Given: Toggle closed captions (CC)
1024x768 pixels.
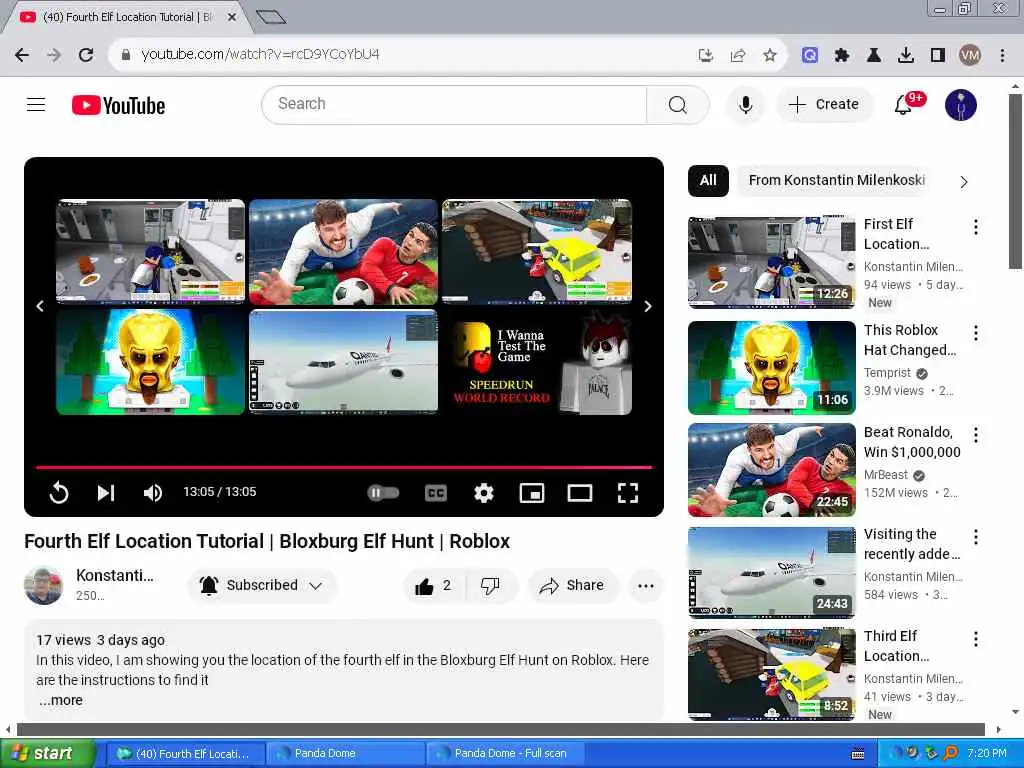Looking at the screenshot, I should point(436,493).
